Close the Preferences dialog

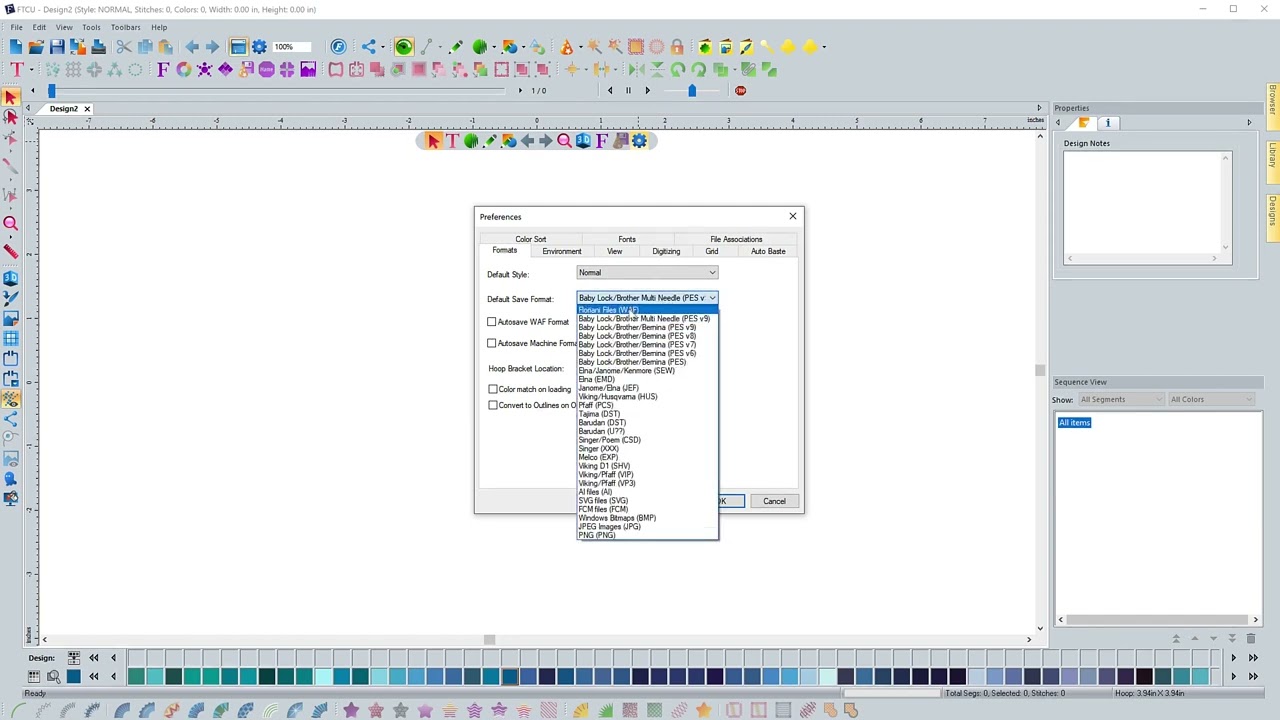point(793,216)
